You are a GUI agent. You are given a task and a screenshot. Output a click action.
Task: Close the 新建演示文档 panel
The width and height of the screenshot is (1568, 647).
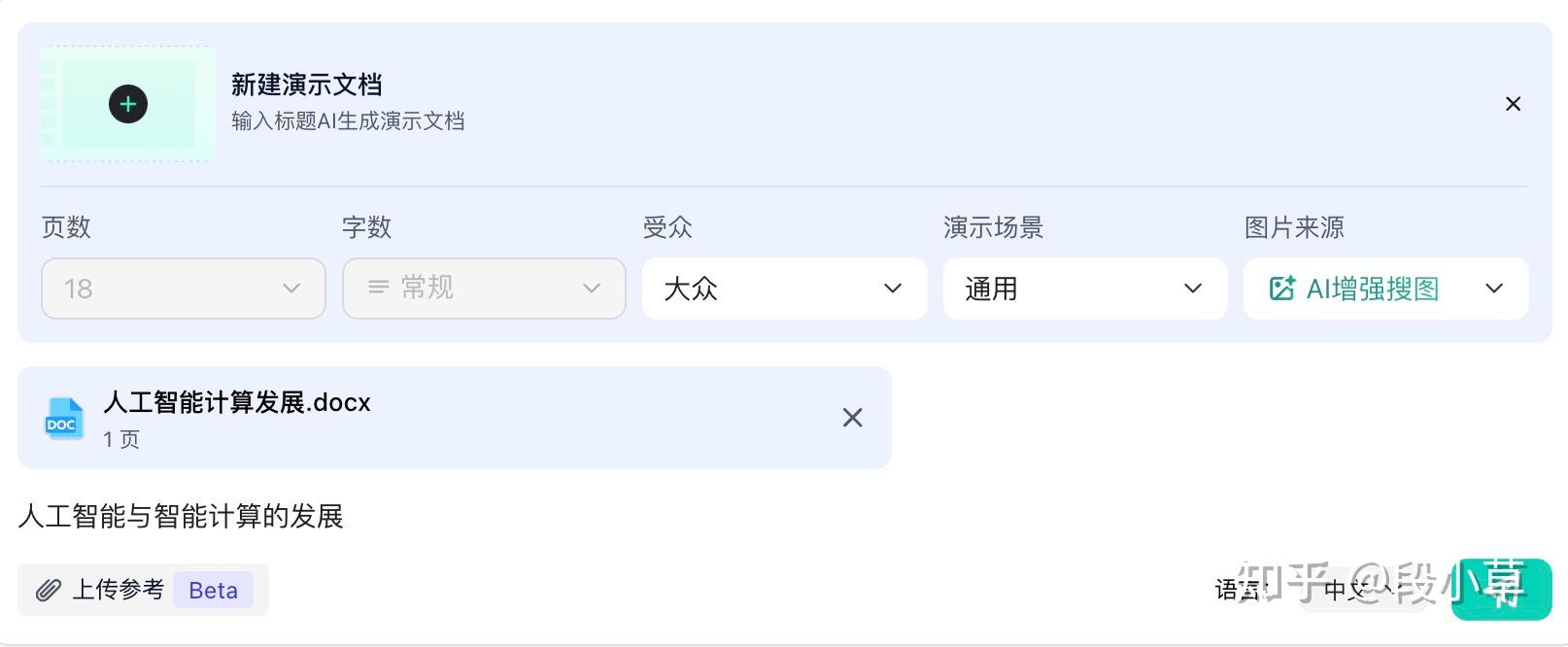[1513, 104]
